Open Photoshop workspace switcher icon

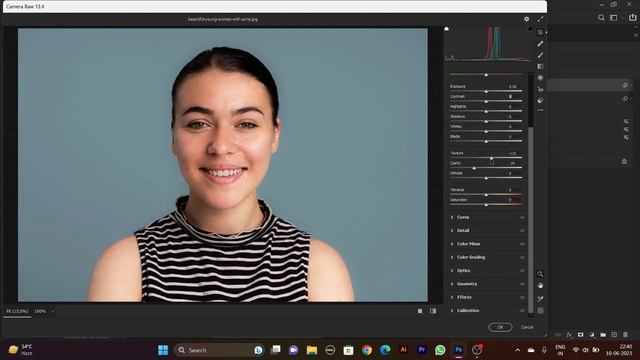coord(614,18)
